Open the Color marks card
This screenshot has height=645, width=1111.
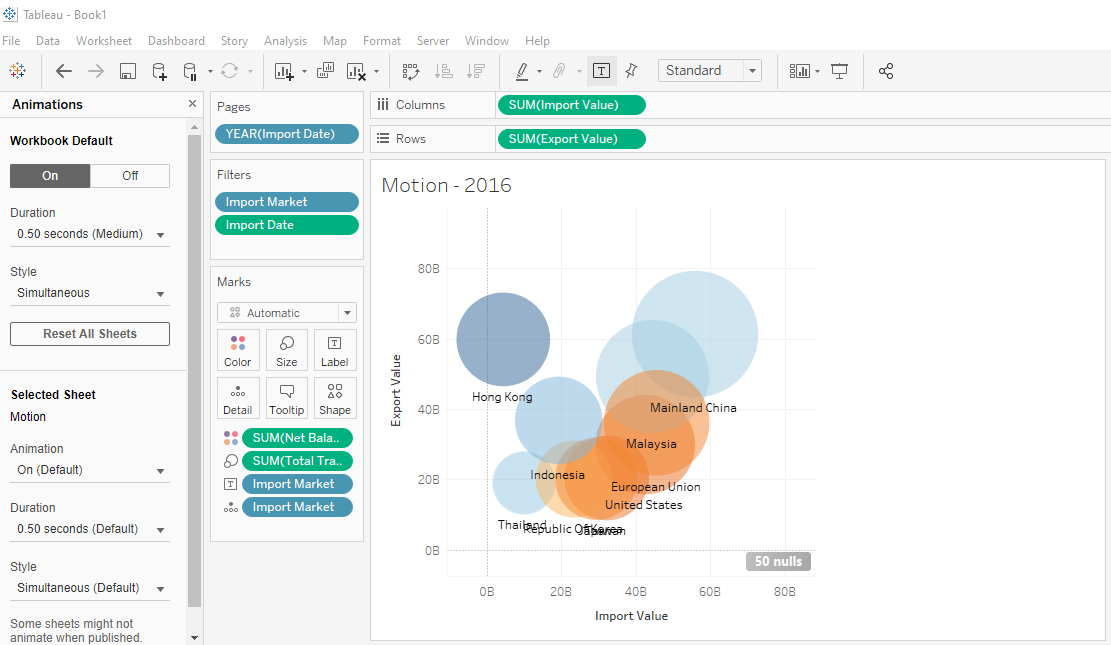238,351
